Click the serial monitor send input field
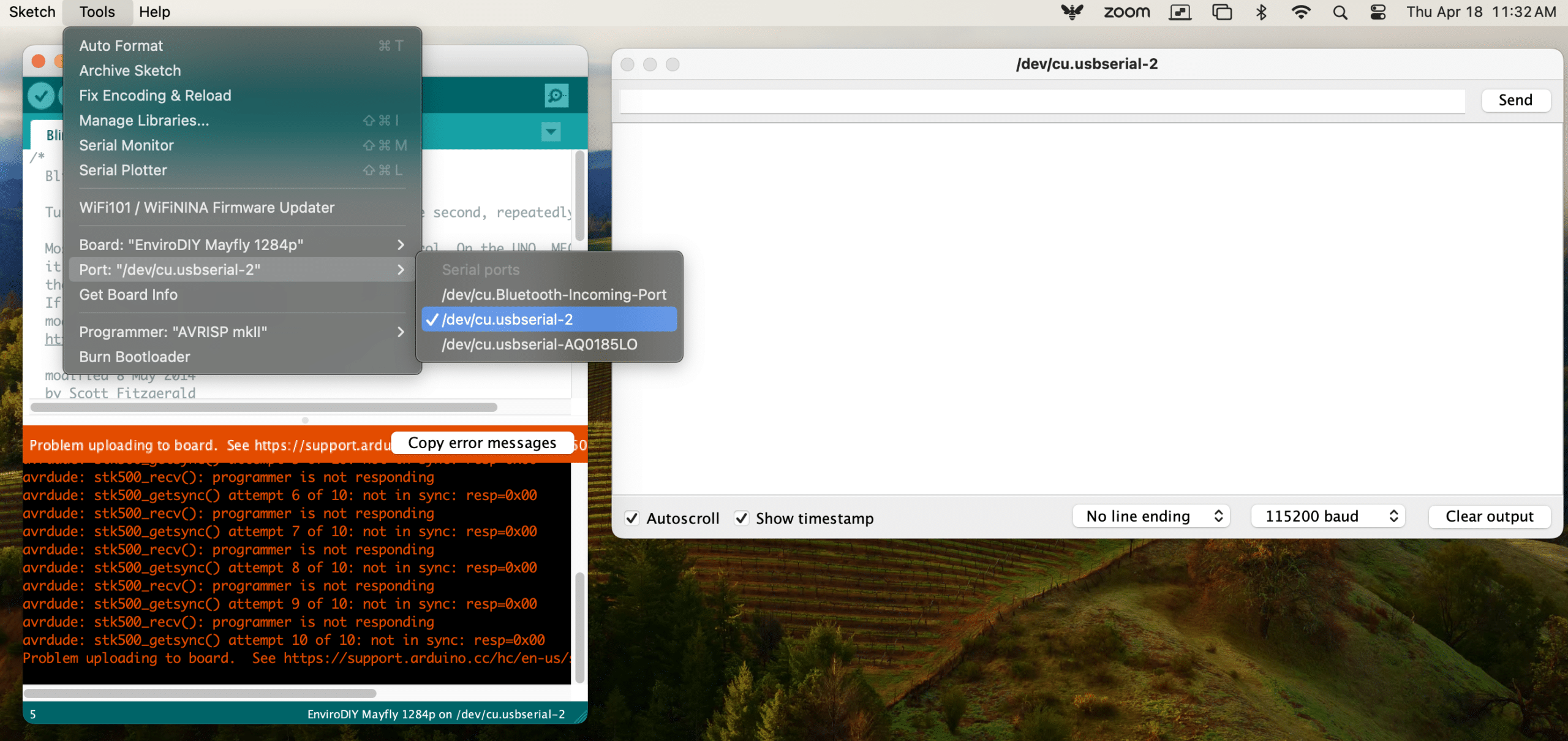Screen dimensions: 1568x741 click(1042, 101)
